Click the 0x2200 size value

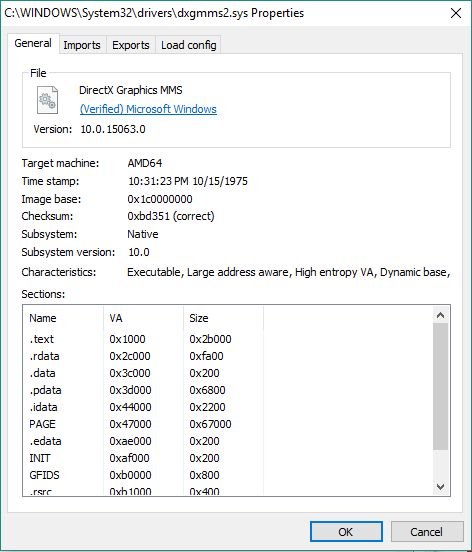(207, 407)
